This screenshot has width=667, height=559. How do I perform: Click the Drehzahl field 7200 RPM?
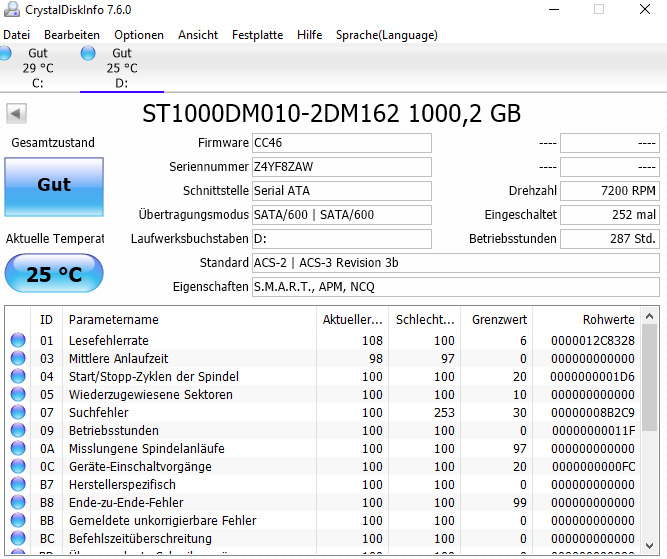pyautogui.click(x=610, y=191)
